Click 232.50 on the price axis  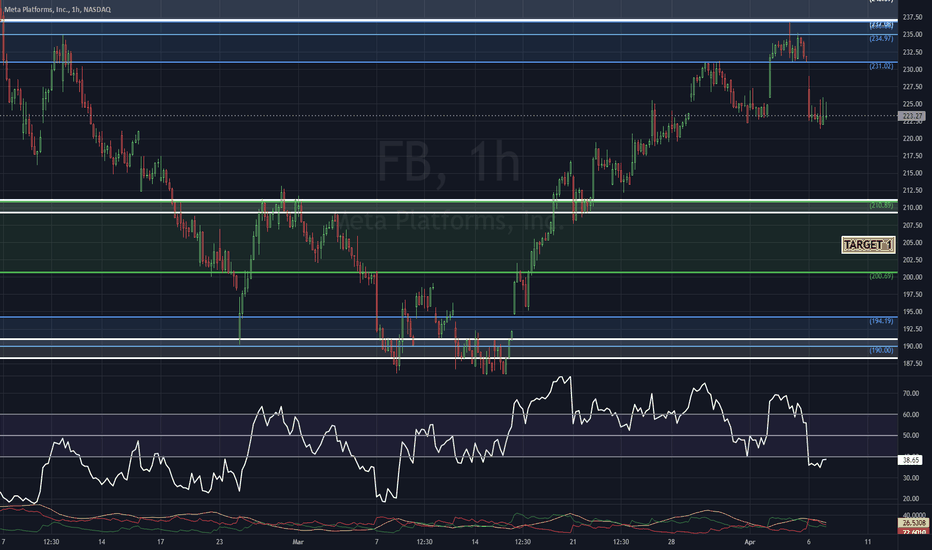[912, 52]
